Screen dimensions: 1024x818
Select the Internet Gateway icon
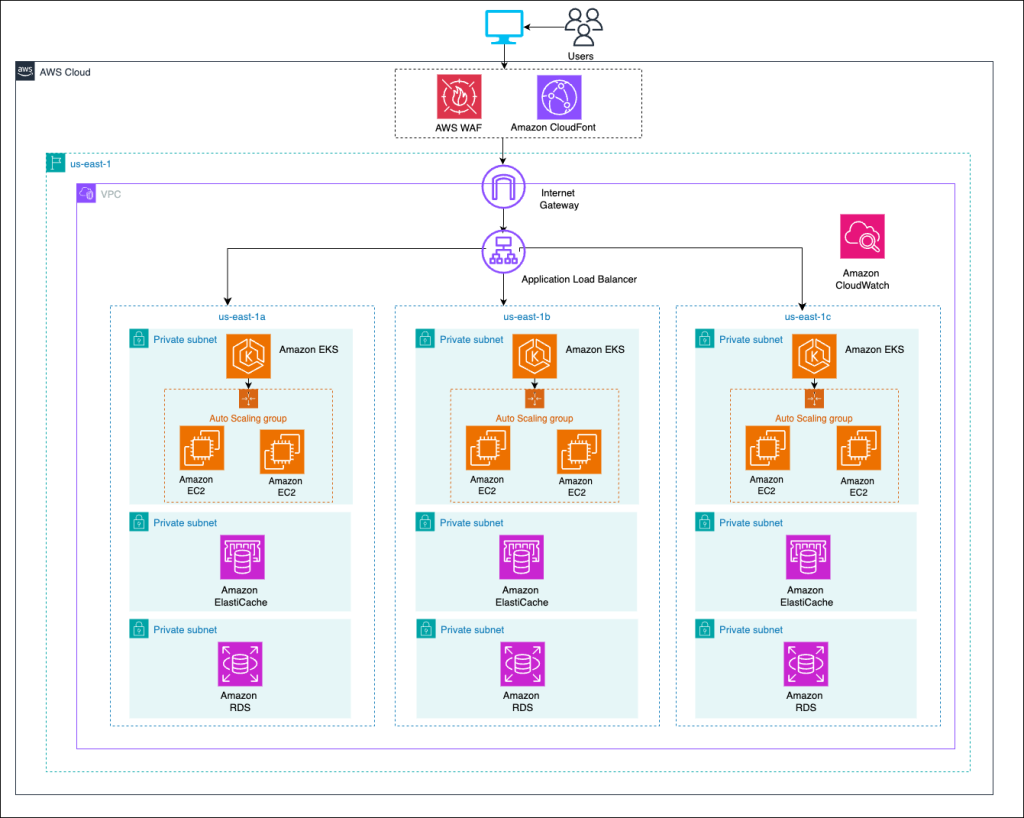click(x=503, y=186)
